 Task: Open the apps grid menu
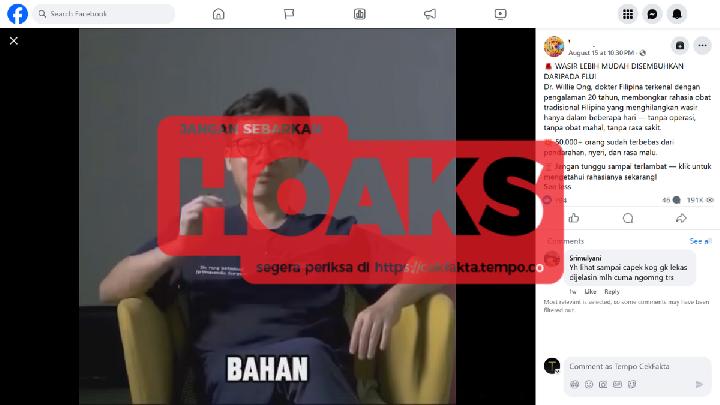click(628, 14)
